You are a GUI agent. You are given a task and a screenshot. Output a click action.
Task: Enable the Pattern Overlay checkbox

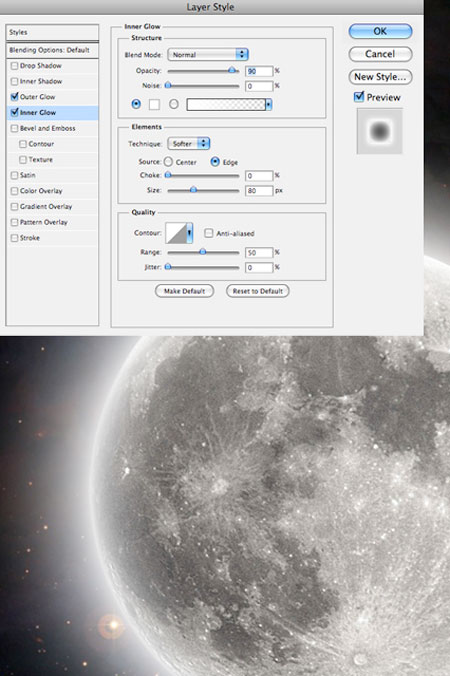[14, 222]
